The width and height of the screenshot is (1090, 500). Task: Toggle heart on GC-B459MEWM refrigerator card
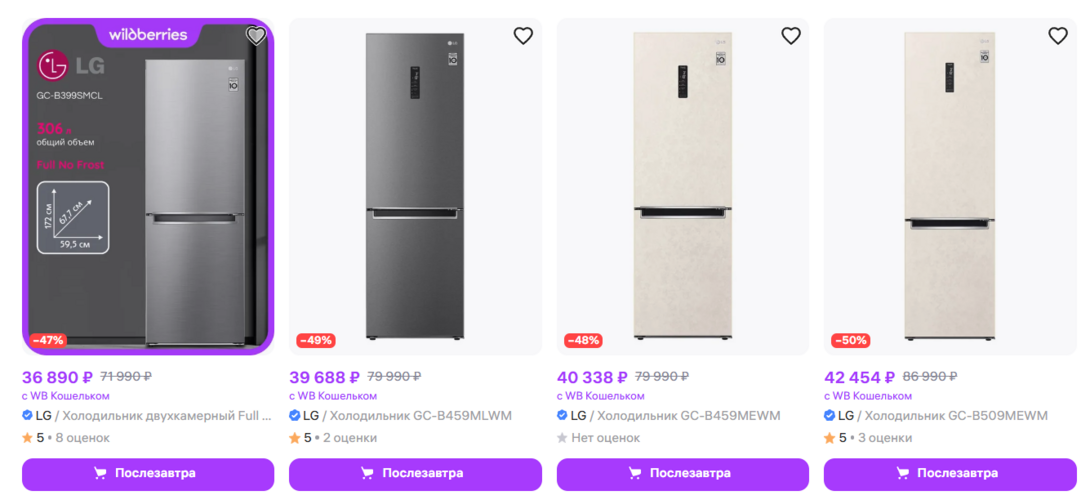(791, 36)
